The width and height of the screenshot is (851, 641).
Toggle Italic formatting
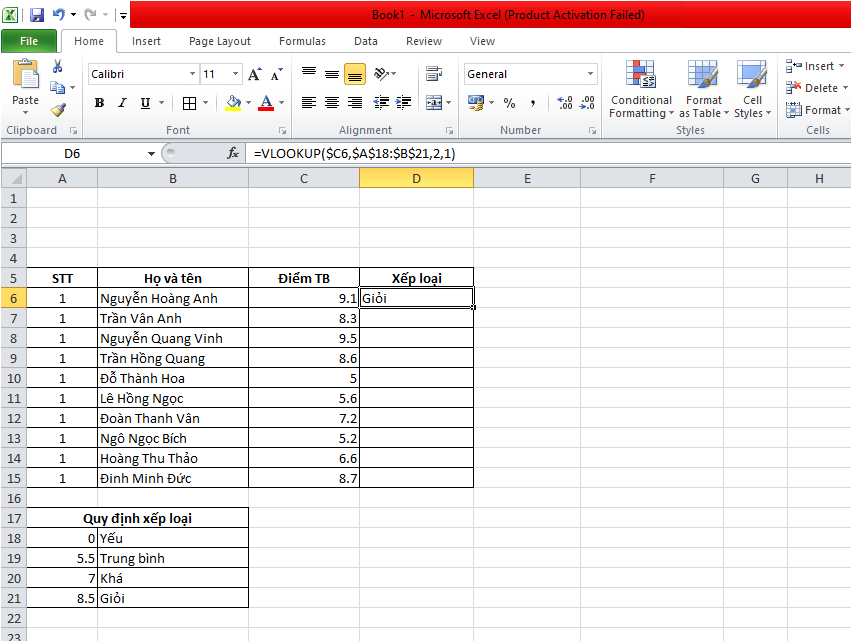pyautogui.click(x=122, y=103)
